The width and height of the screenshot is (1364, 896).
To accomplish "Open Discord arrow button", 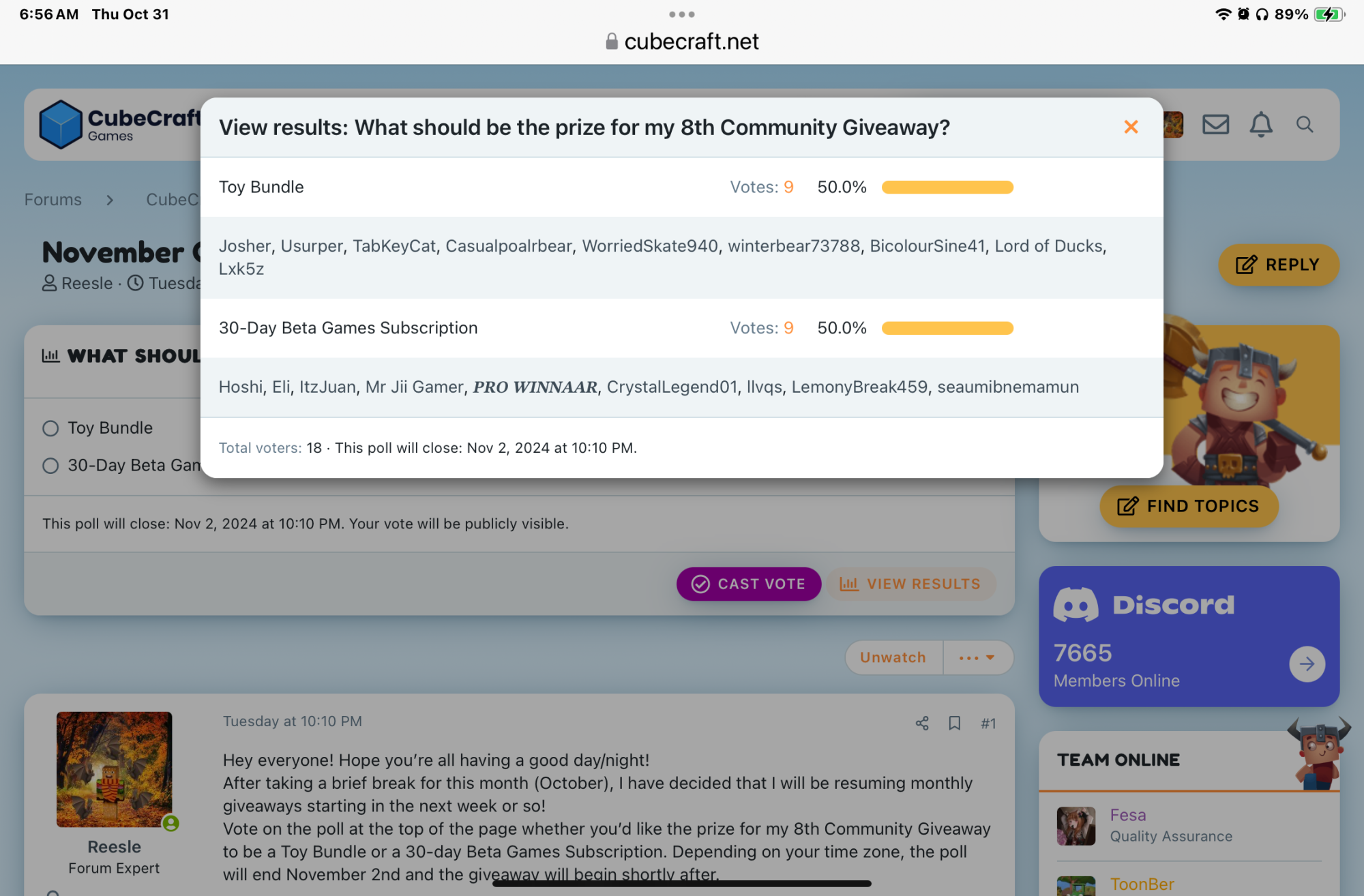I will [1307, 663].
